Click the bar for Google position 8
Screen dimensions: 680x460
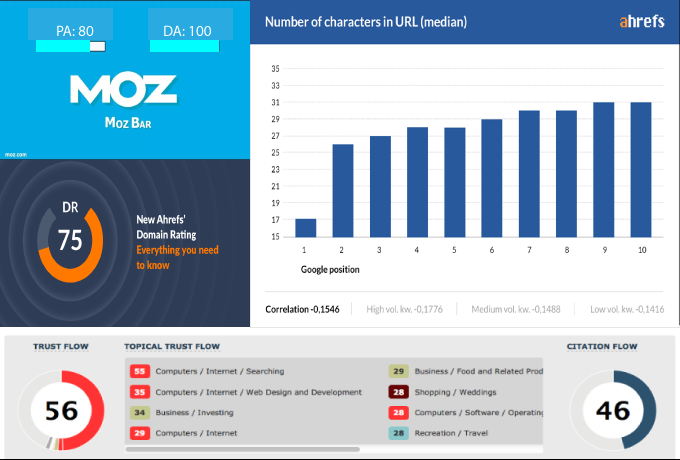[566, 174]
